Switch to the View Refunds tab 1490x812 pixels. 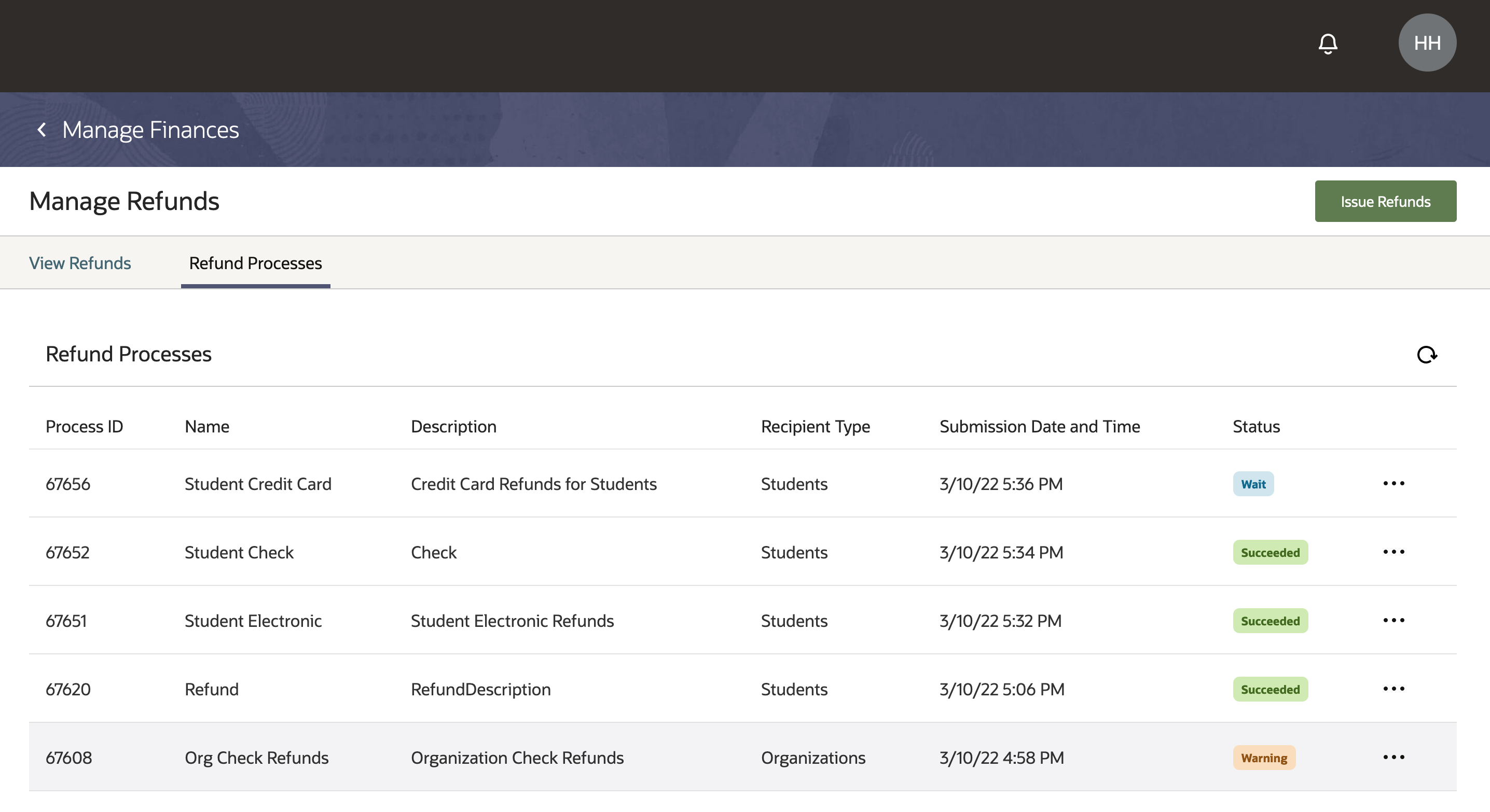point(80,263)
